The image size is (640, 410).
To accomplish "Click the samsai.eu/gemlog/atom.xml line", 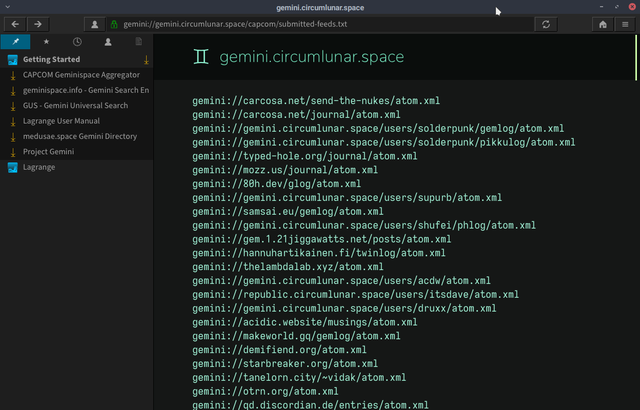I will click(x=288, y=212).
